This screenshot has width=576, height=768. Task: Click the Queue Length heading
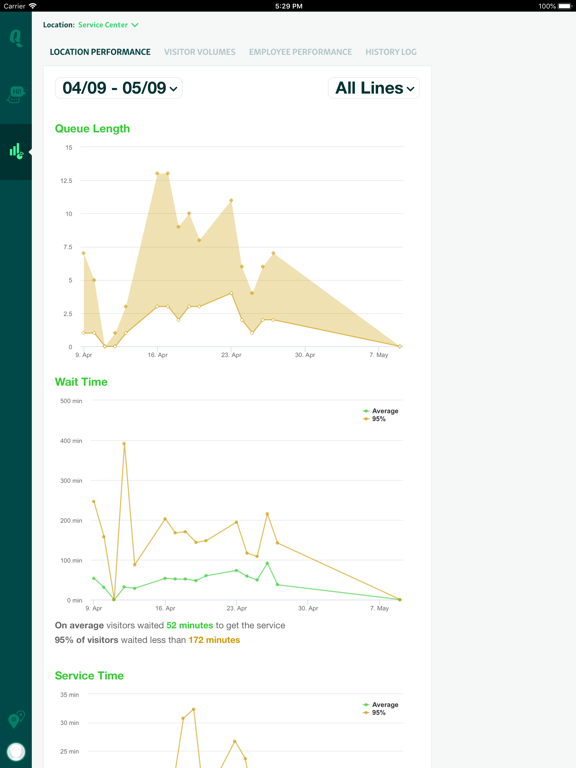pos(92,129)
